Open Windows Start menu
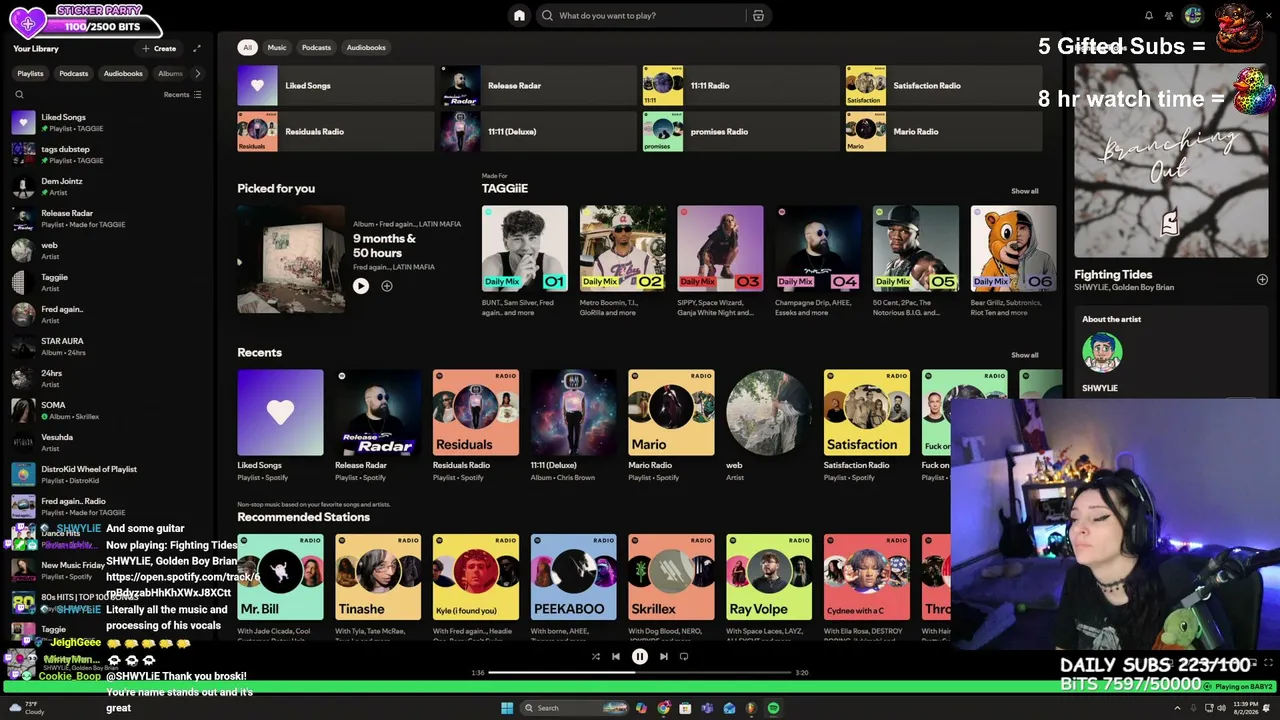 tap(507, 708)
